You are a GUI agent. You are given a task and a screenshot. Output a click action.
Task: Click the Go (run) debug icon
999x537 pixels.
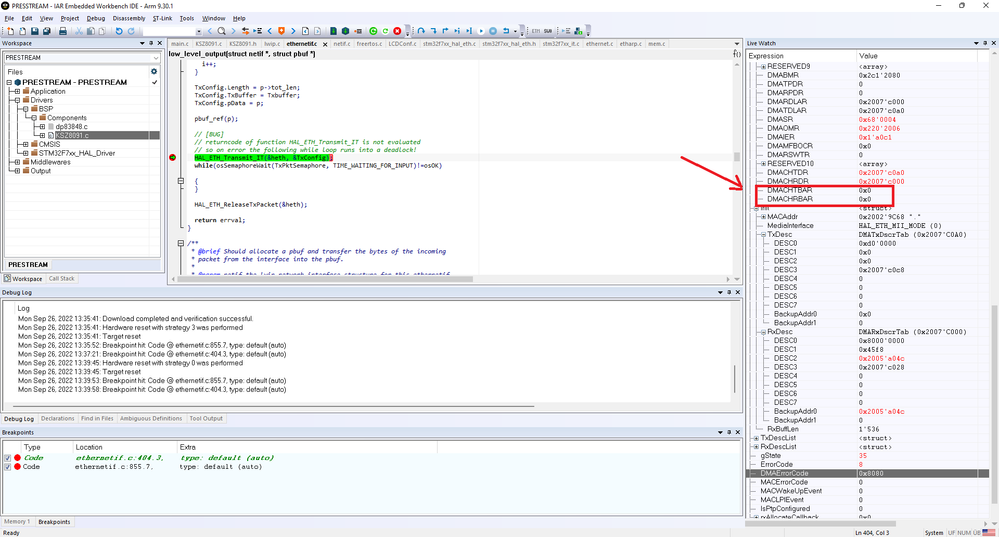pyautogui.click(x=481, y=31)
